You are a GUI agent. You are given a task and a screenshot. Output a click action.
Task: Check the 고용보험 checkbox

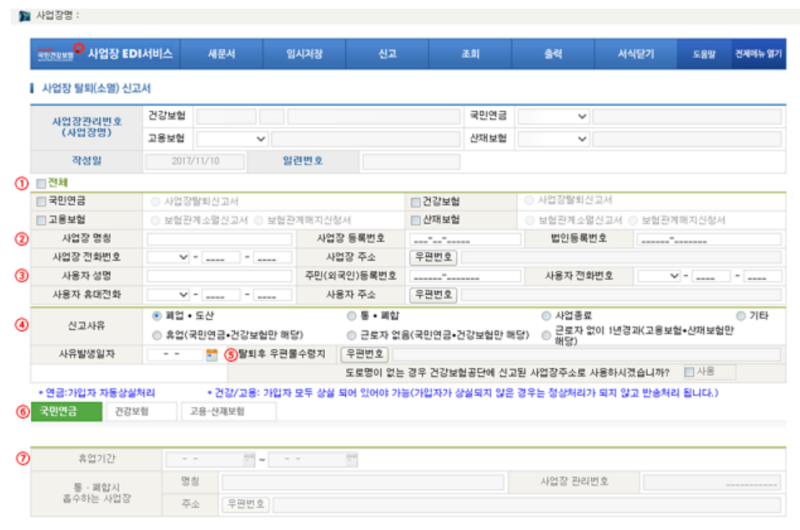point(41,220)
